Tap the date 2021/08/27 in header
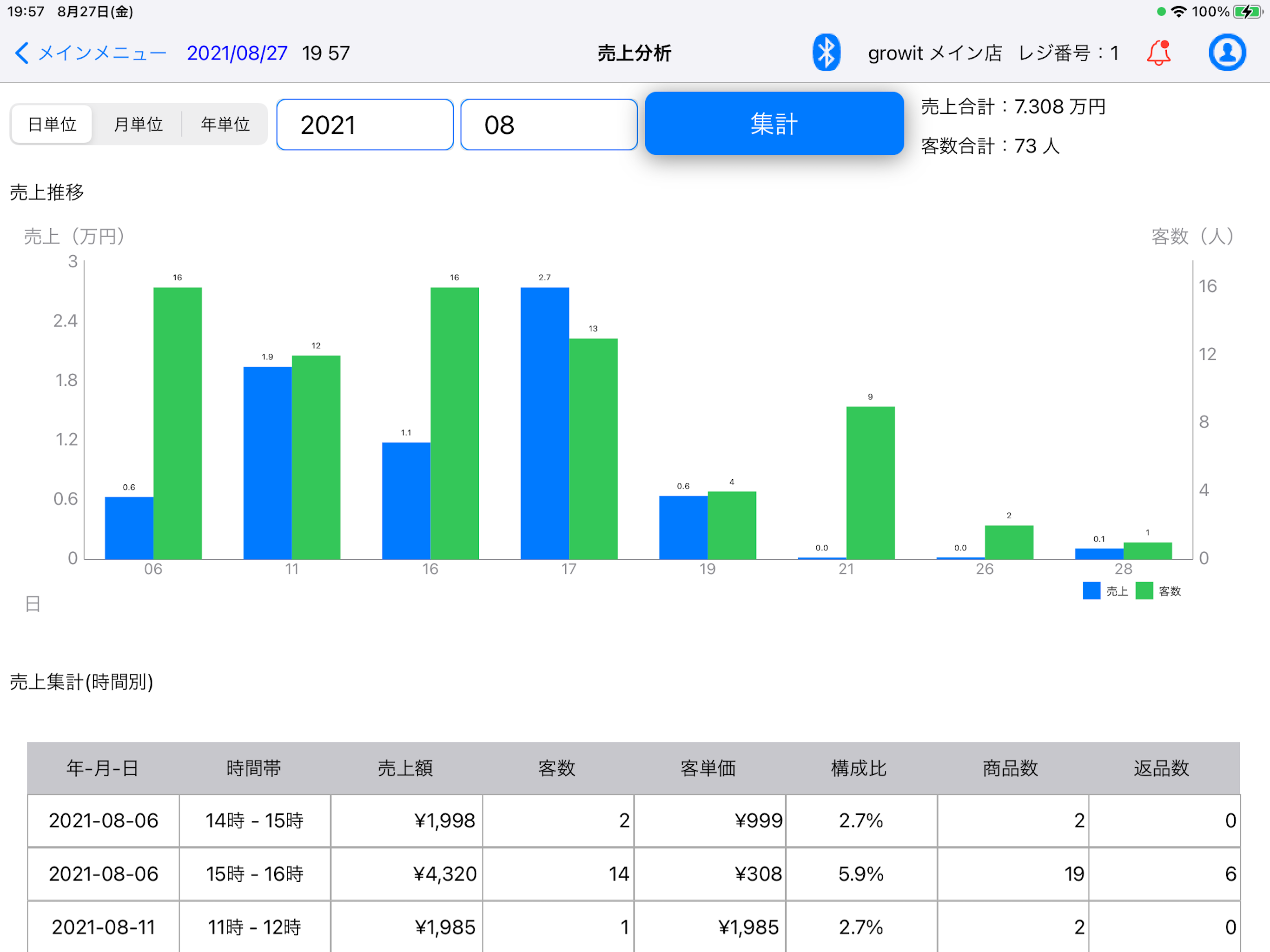1270x952 pixels. [237, 53]
